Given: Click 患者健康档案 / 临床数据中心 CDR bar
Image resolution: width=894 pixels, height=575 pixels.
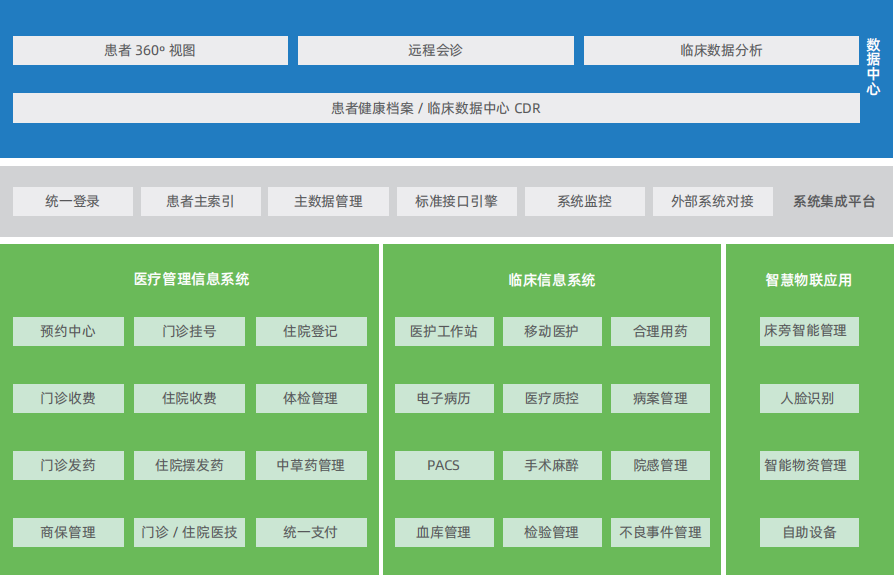Looking at the screenshot, I should point(436,108).
